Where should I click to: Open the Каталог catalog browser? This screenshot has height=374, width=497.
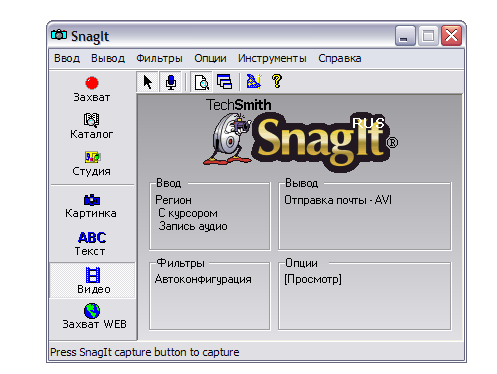coord(92,126)
